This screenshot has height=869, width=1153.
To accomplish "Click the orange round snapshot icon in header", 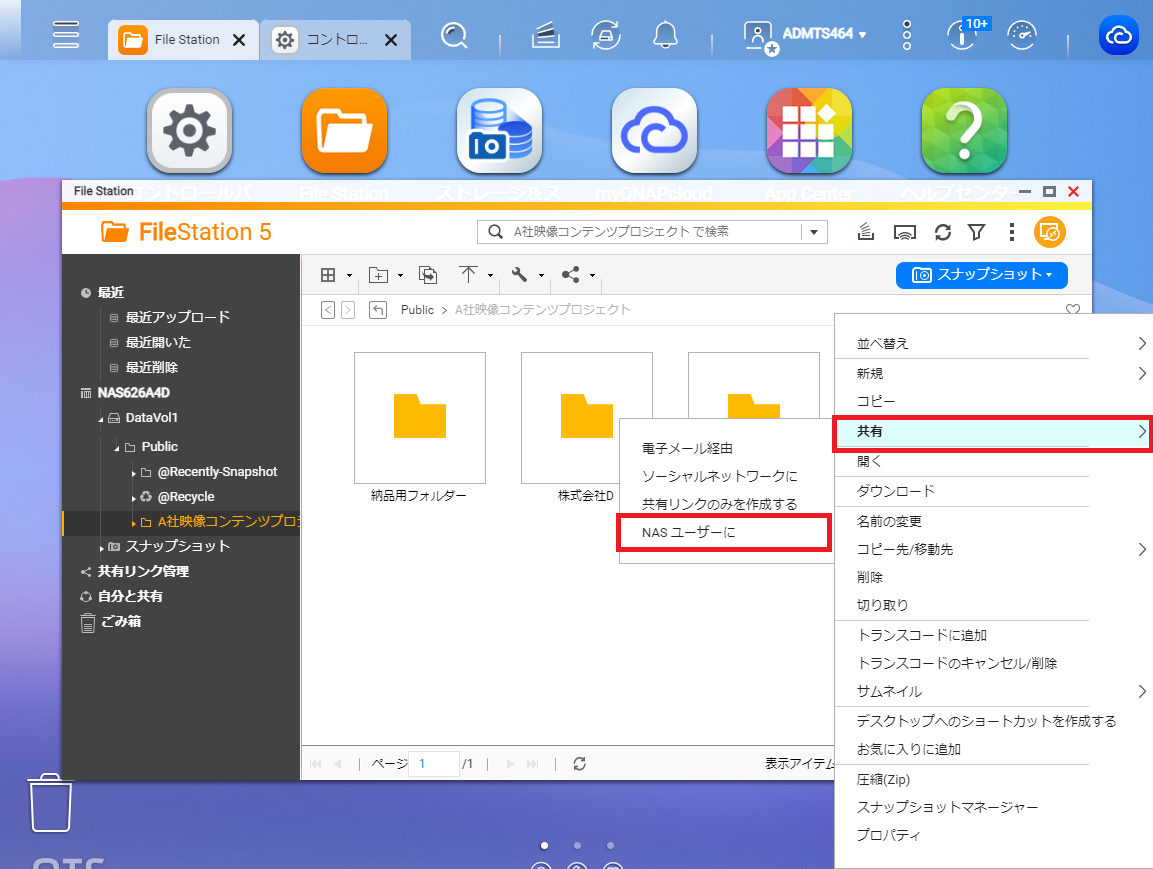I will click(x=1050, y=232).
